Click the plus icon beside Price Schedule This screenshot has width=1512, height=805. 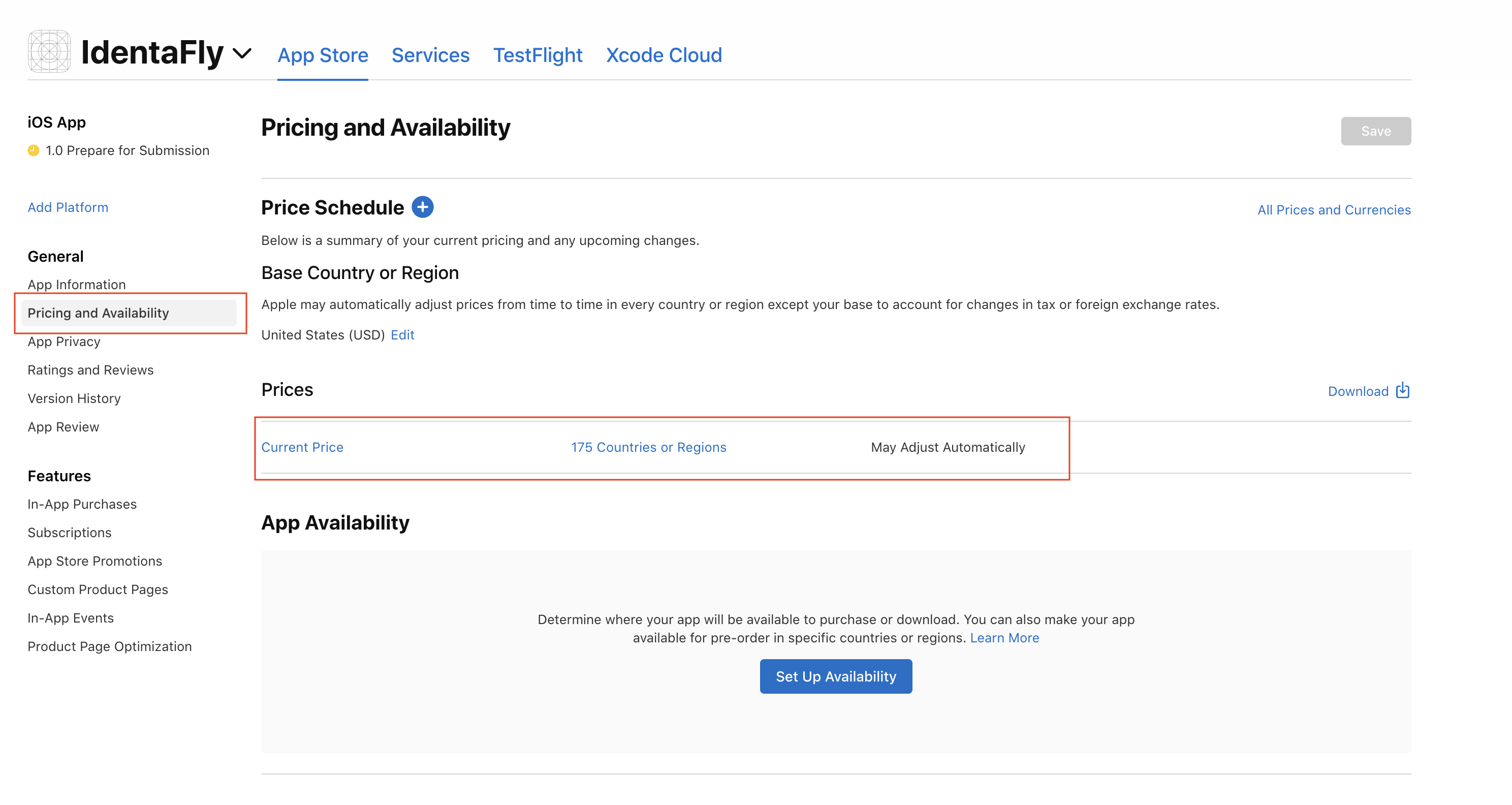tap(422, 207)
